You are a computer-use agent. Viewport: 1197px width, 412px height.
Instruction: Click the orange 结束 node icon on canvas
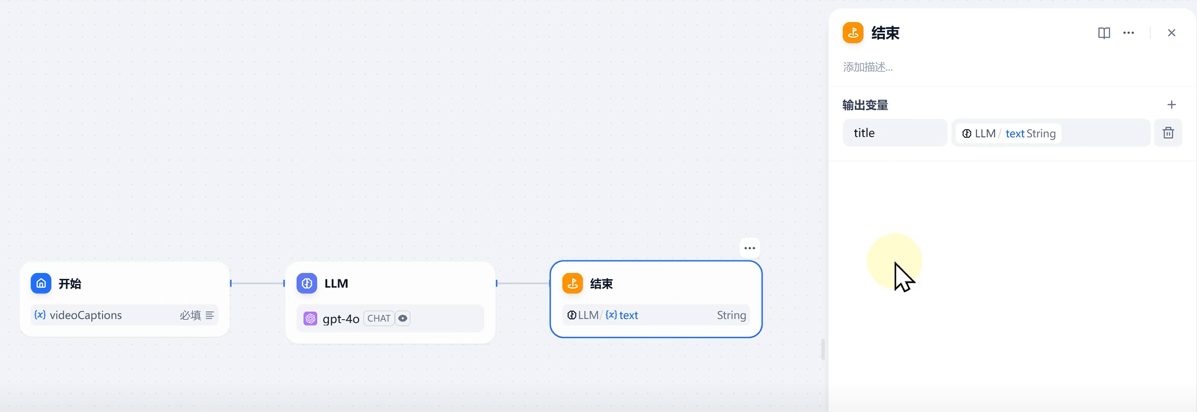[x=573, y=283]
